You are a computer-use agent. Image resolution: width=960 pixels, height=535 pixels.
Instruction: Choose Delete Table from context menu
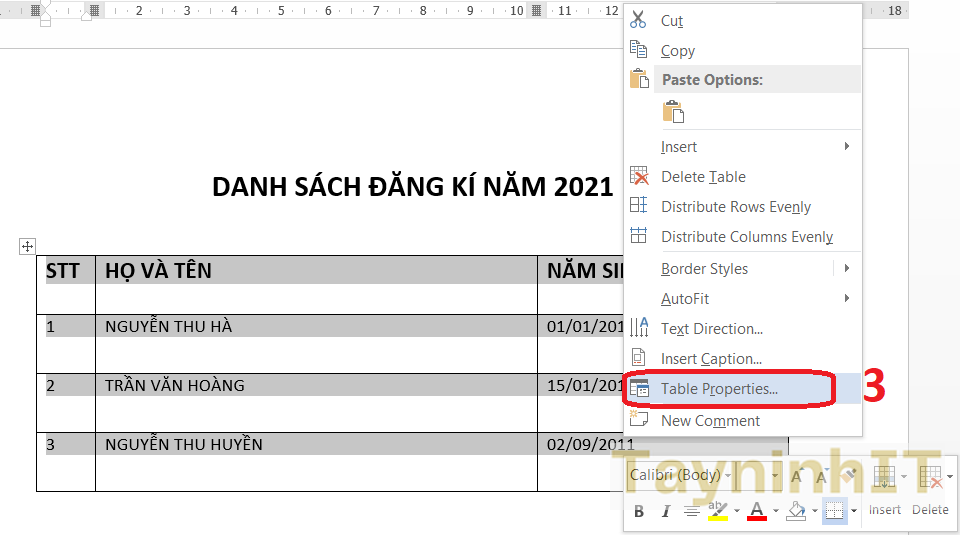[x=703, y=177]
